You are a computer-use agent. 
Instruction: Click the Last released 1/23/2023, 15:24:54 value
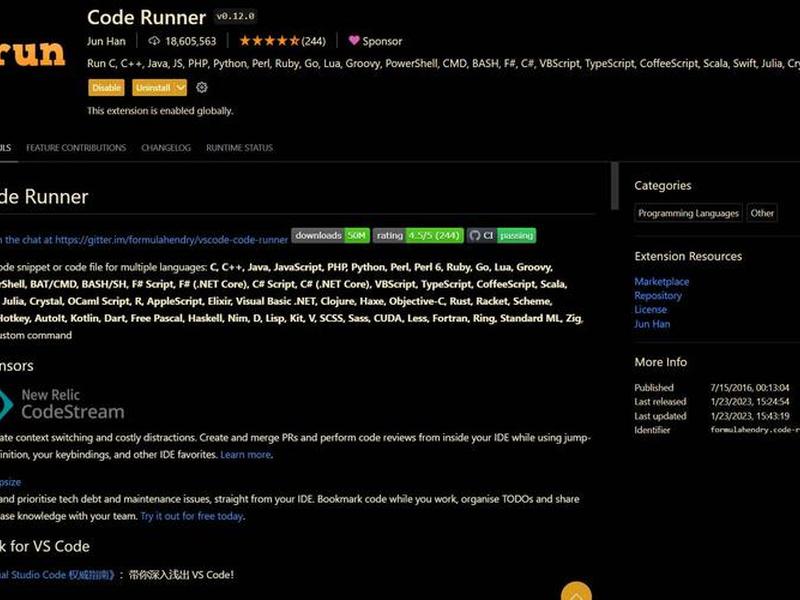pos(749,402)
